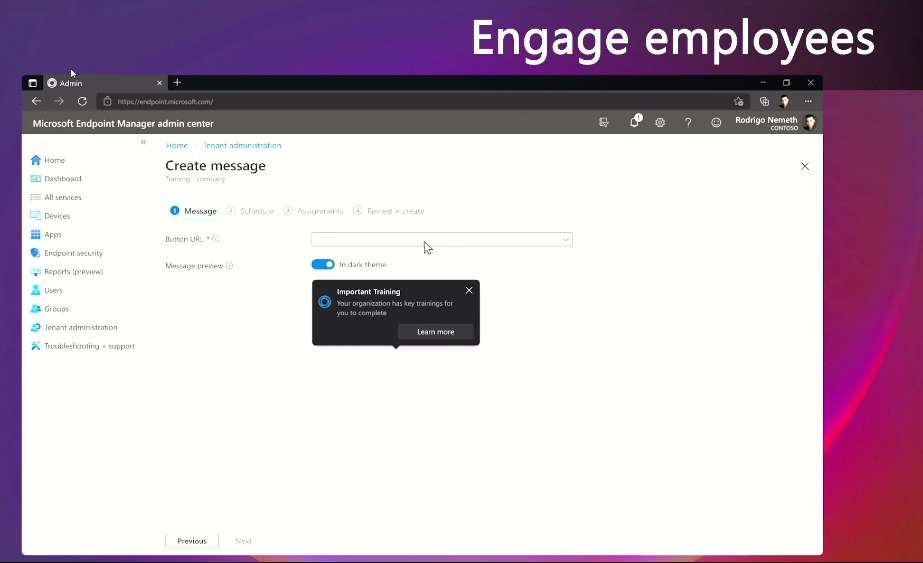Click the Message preview info icon
The image size is (923, 563).
[x=230, y=266]
